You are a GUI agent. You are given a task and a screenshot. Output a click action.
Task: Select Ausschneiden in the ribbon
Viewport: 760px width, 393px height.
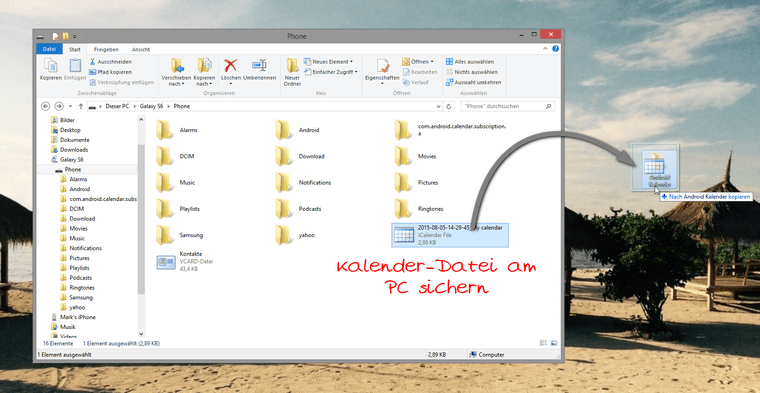pyautogui.click(x=110, y=62)
